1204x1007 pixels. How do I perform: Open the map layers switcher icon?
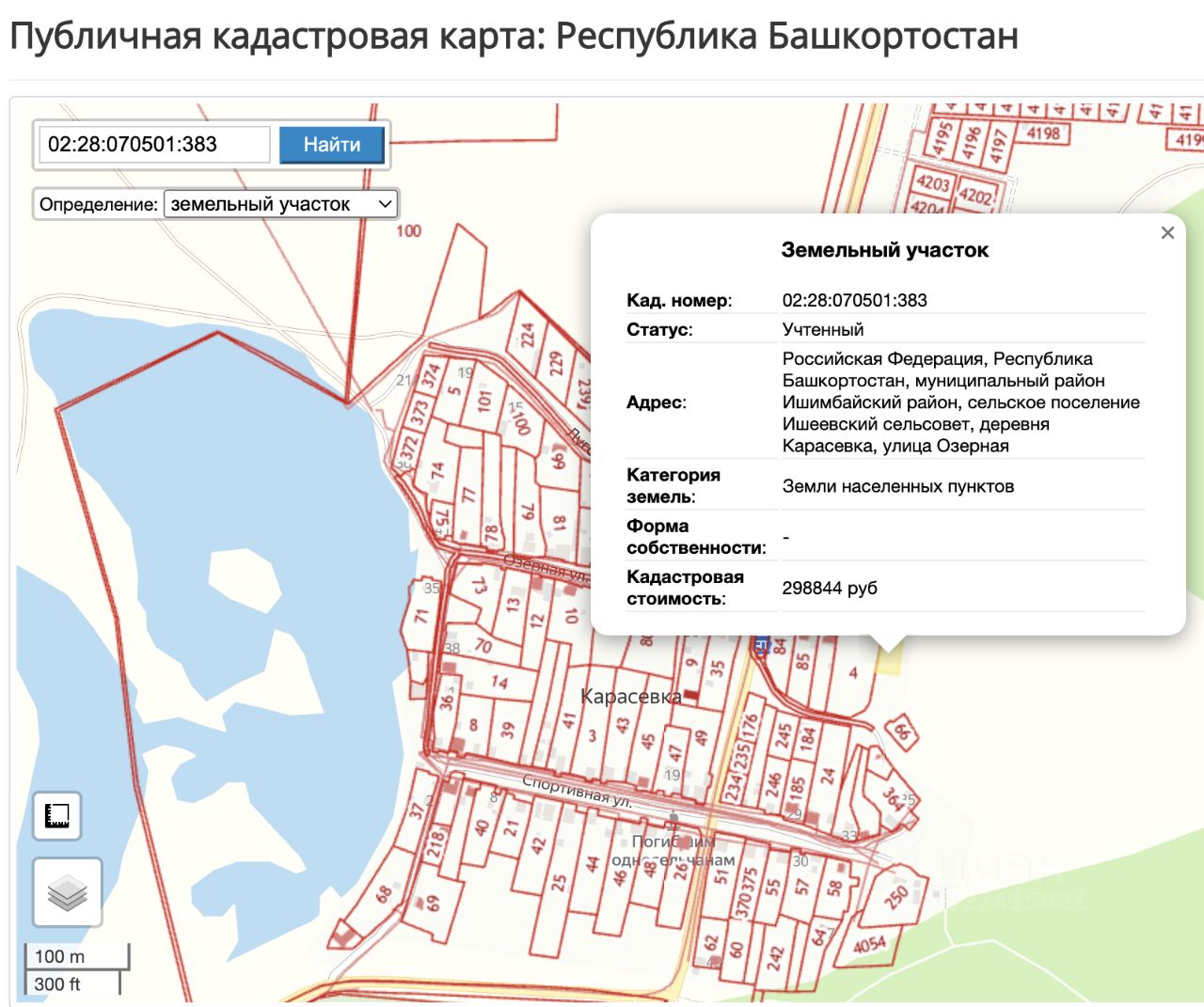click(68, 892)
